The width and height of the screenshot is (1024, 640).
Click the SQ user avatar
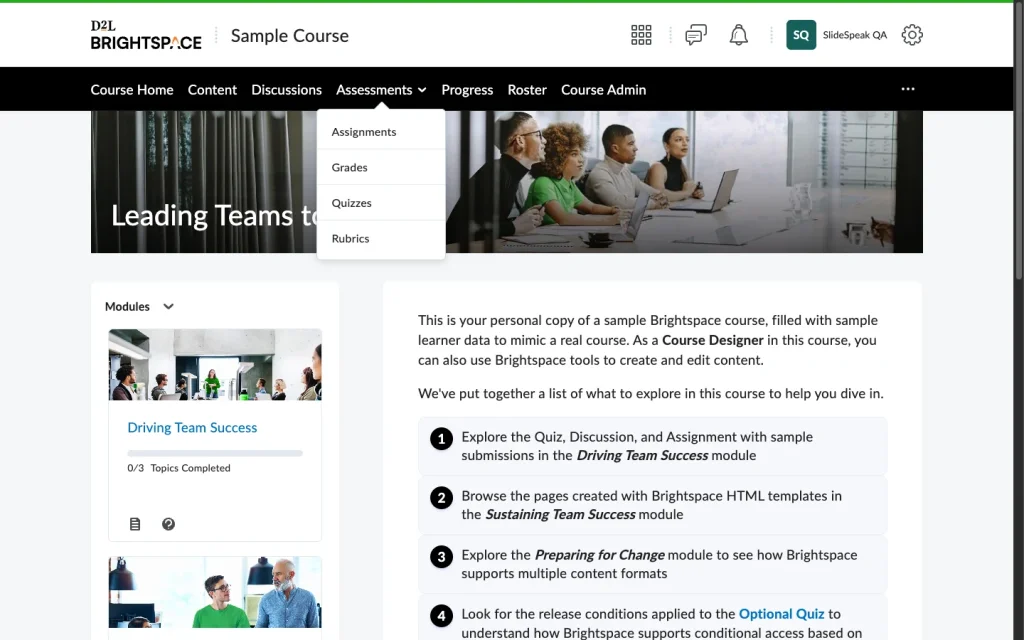801,35
